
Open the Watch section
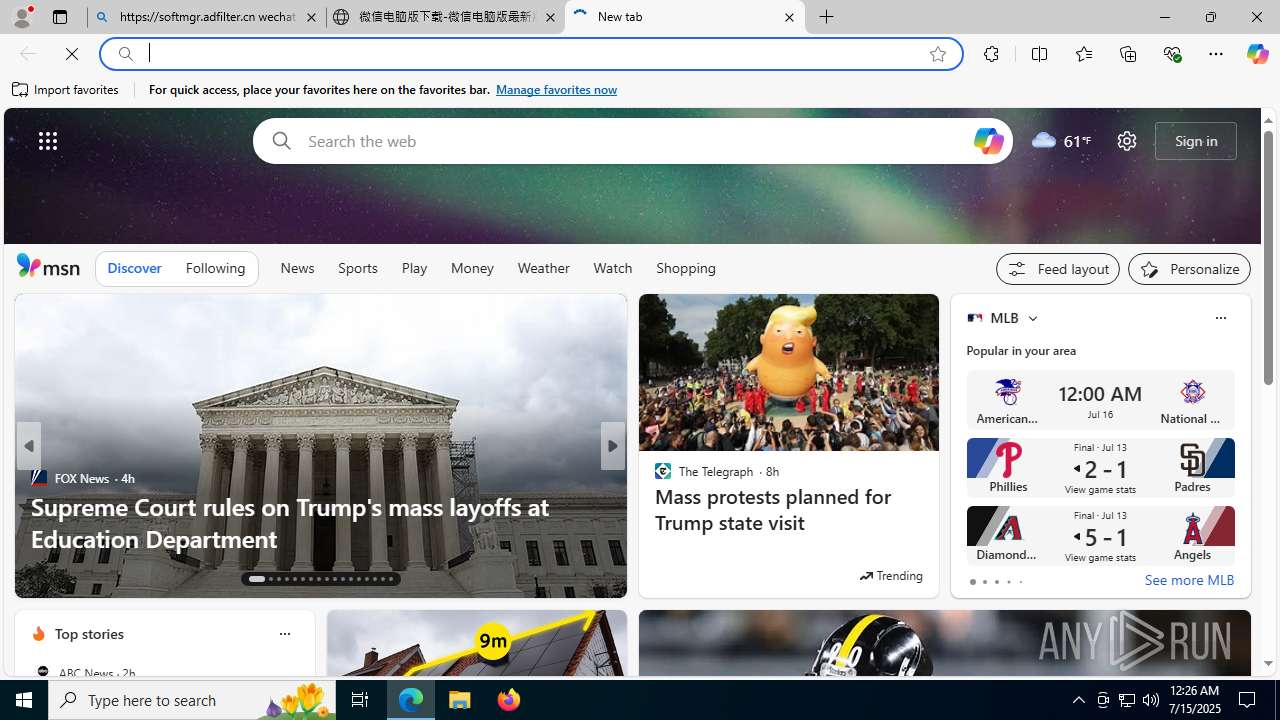(x=613, y=268)
